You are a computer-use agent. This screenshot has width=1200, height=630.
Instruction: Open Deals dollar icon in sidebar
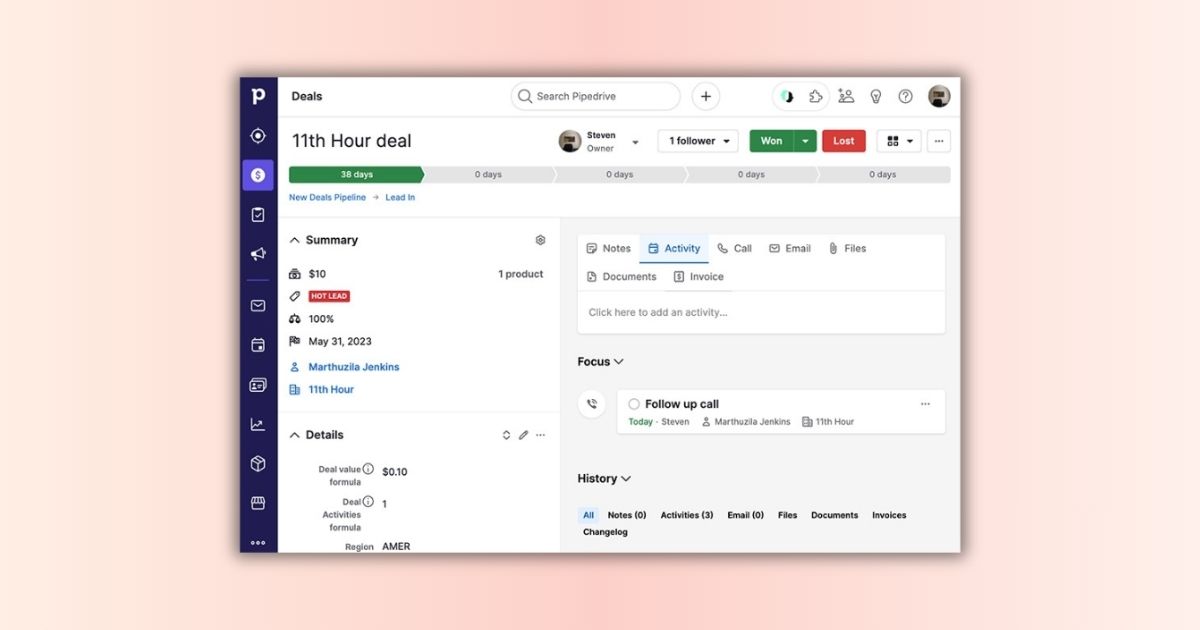(x=258, y=175)
